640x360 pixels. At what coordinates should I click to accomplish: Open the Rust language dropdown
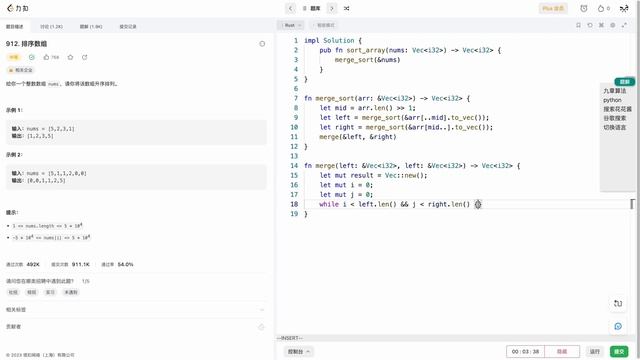pyautogui.click(x=291, y=25)
